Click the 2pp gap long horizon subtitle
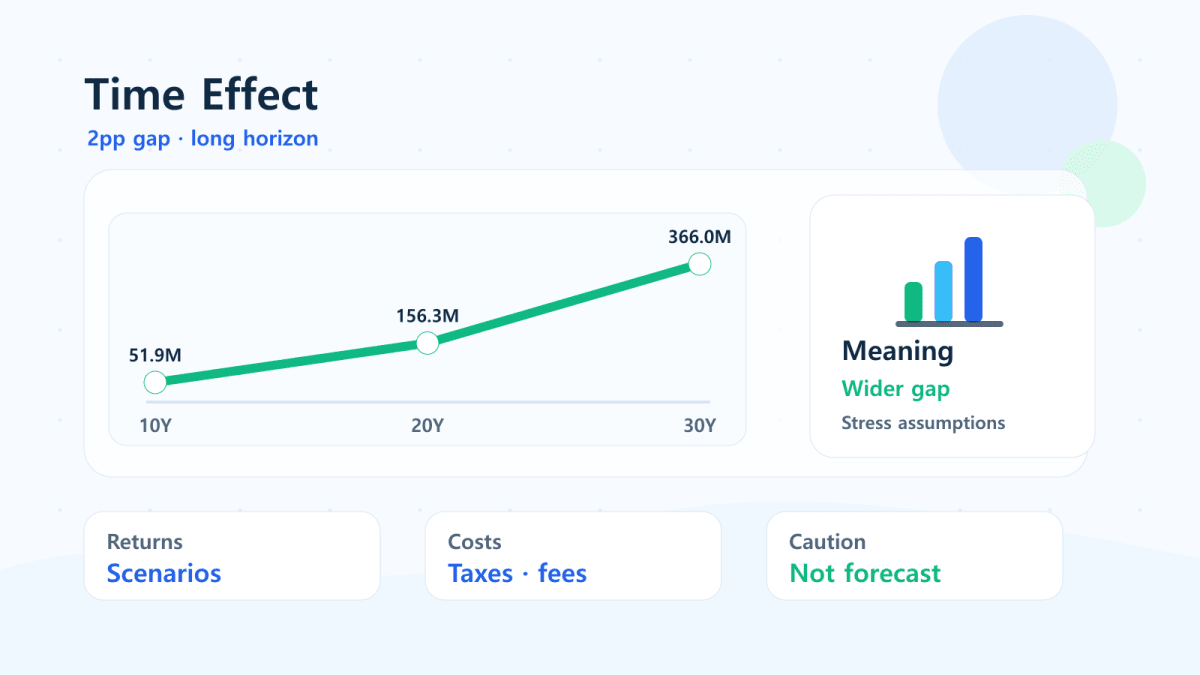1200x675 pixels. tap(203, 139)
